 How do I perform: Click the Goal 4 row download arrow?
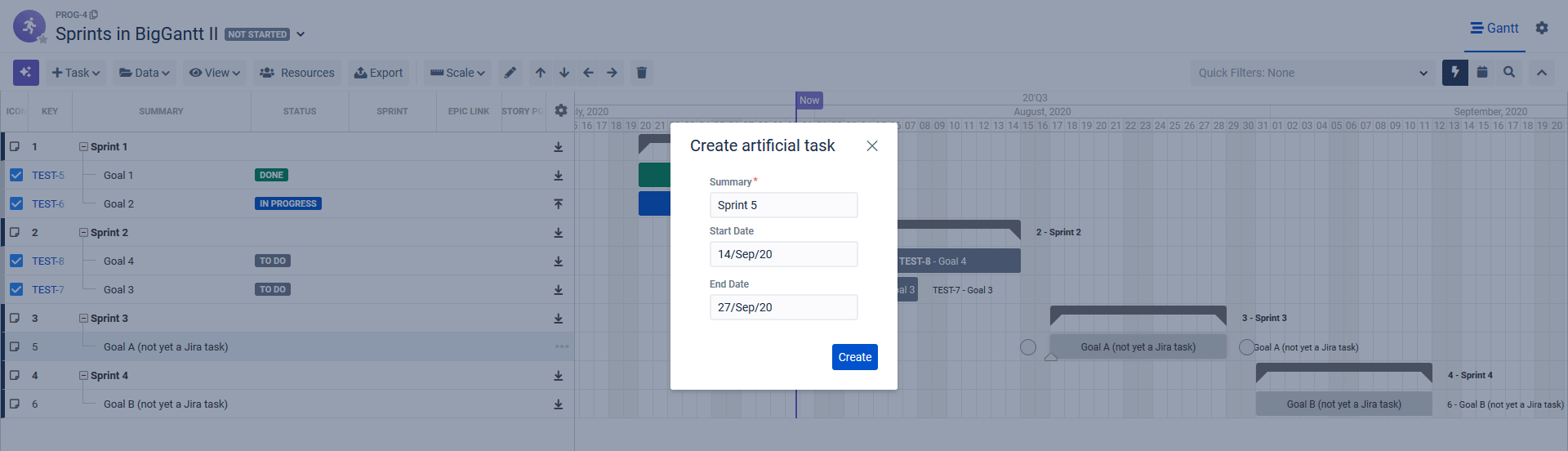[559, 261]
